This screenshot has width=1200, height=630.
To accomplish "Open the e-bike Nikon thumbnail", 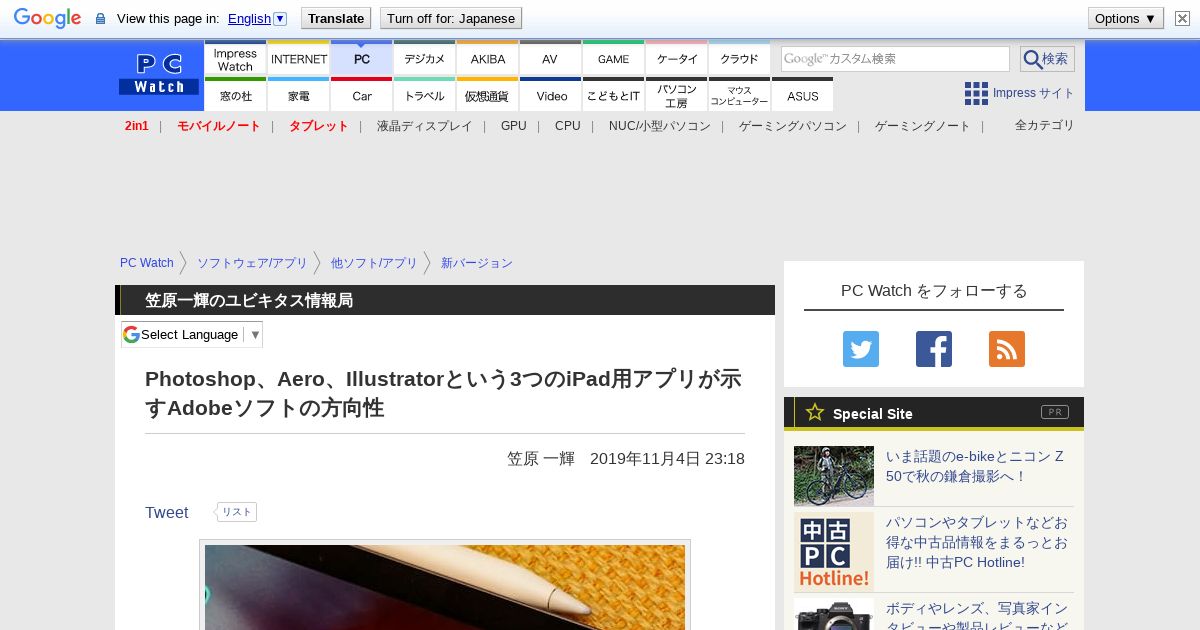I will [834, 476].
